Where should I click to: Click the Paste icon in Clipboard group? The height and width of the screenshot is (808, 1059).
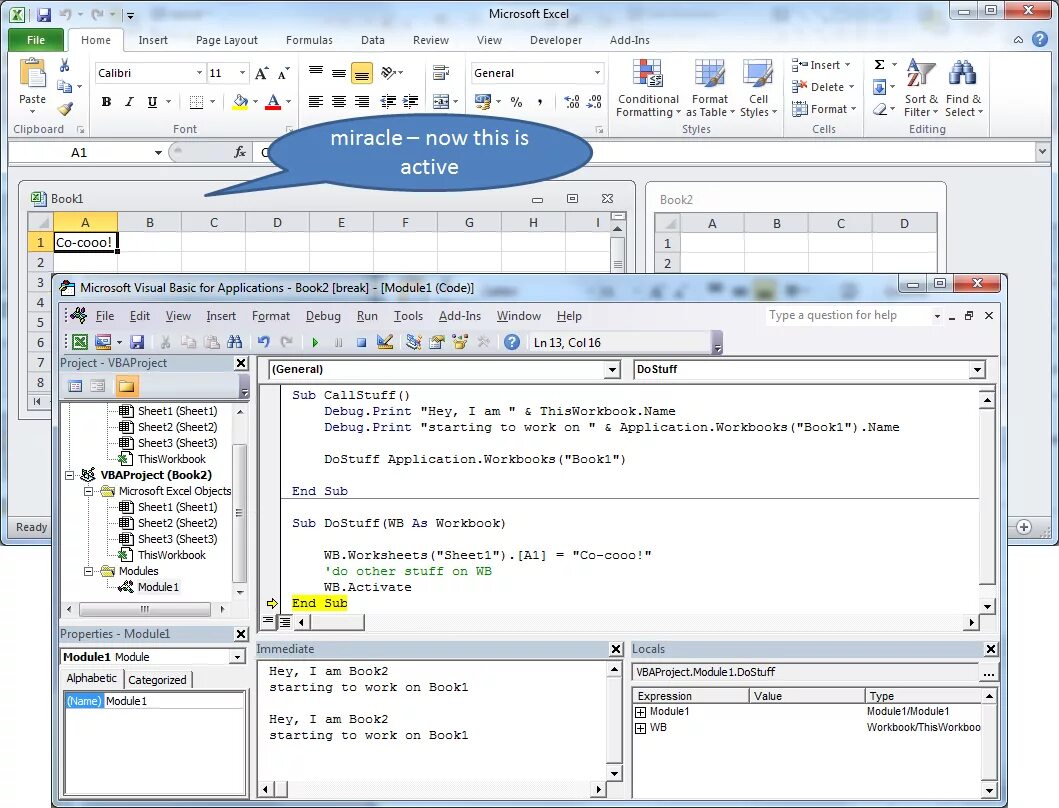[32, 73]
